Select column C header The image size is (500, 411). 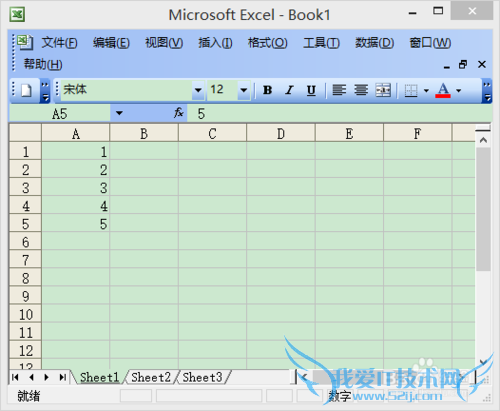(x=212, y=134)
